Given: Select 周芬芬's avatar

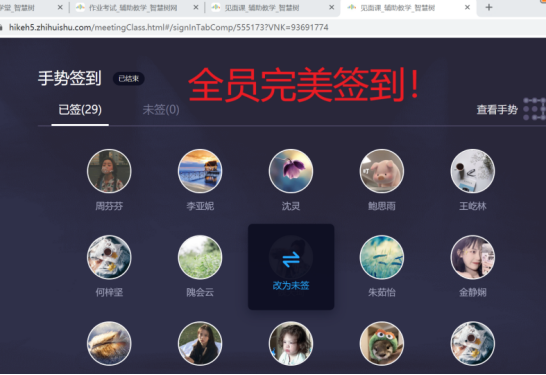Looking at the screenshot, I should (x=109, y=171).
